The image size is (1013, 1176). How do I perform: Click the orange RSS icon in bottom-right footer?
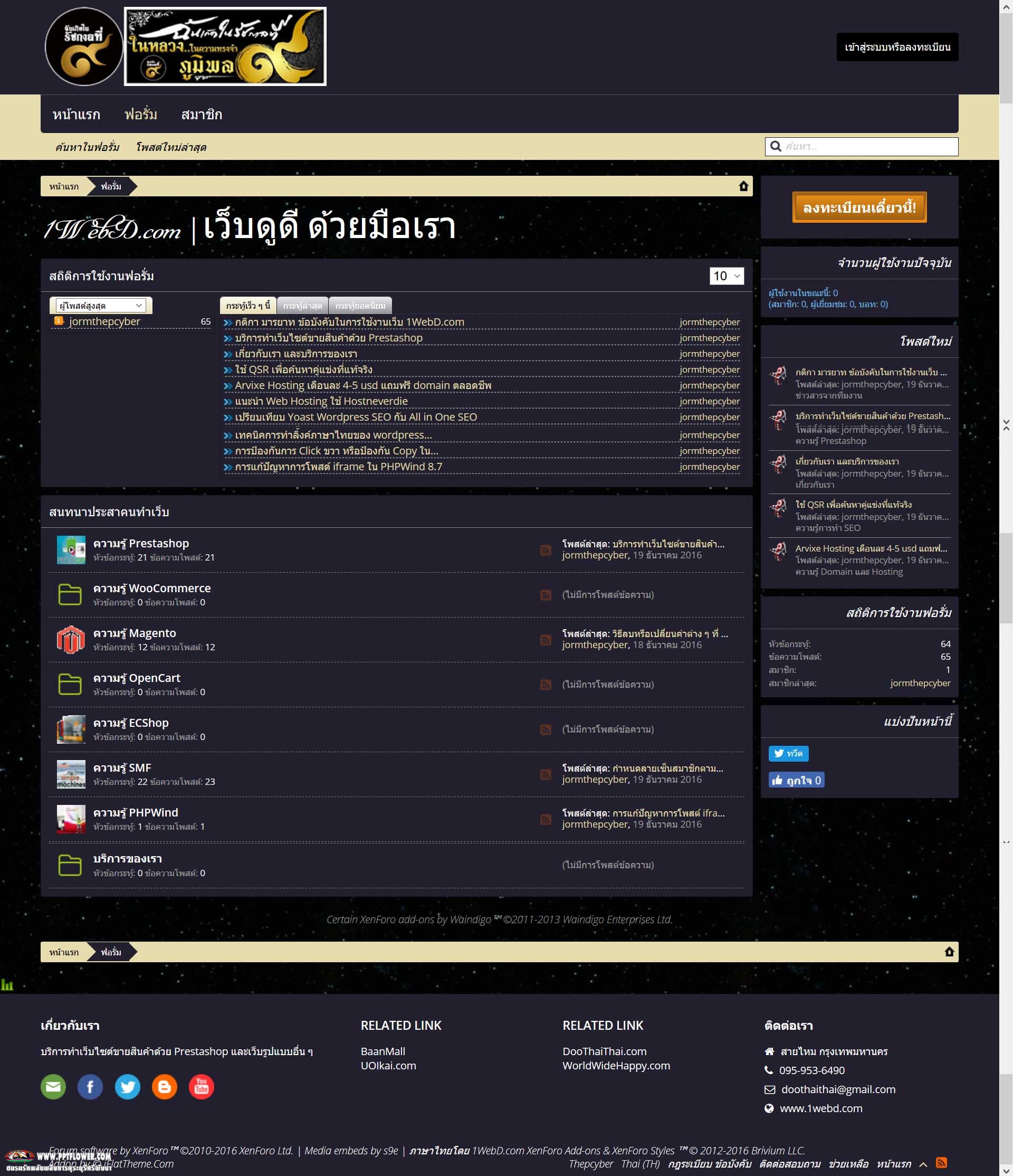pyautogui.click(x=942, y=1162)
